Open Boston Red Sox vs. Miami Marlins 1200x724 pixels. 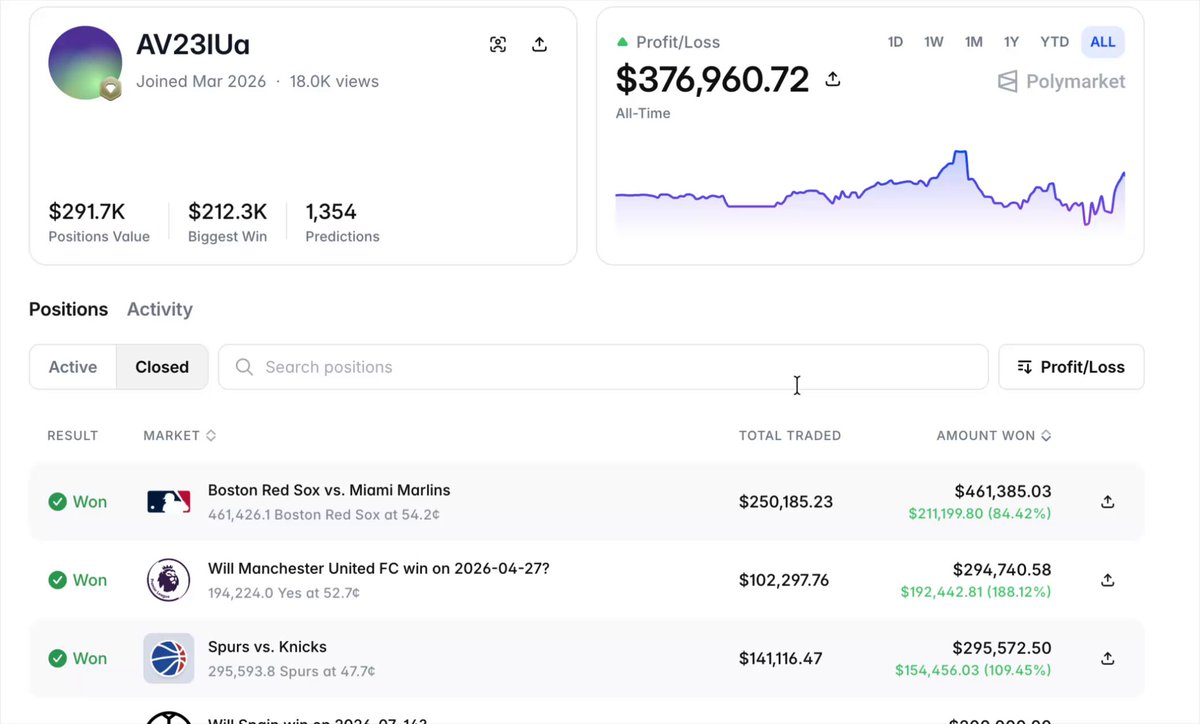(329, 491)
